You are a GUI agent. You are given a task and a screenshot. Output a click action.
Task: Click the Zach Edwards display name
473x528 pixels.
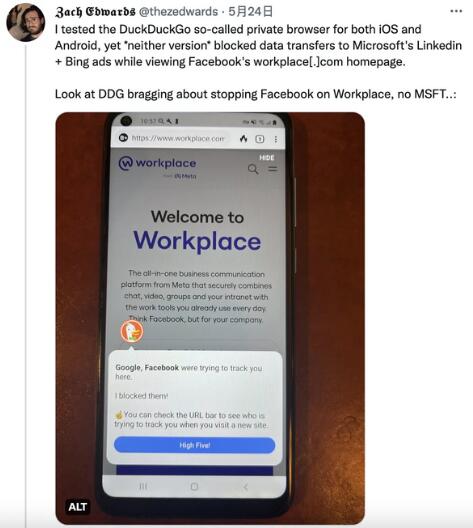96,12
